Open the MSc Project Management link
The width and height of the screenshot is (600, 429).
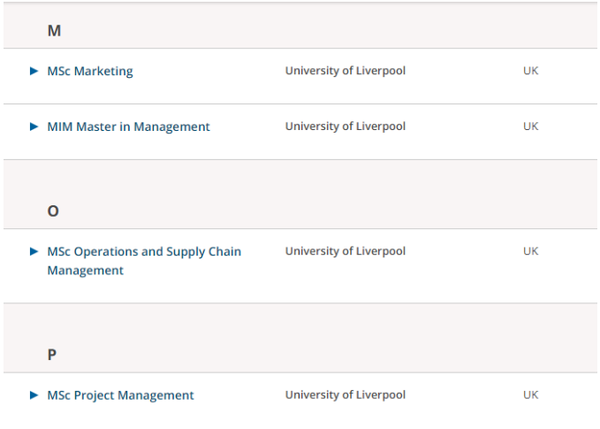tap(120, 395)
